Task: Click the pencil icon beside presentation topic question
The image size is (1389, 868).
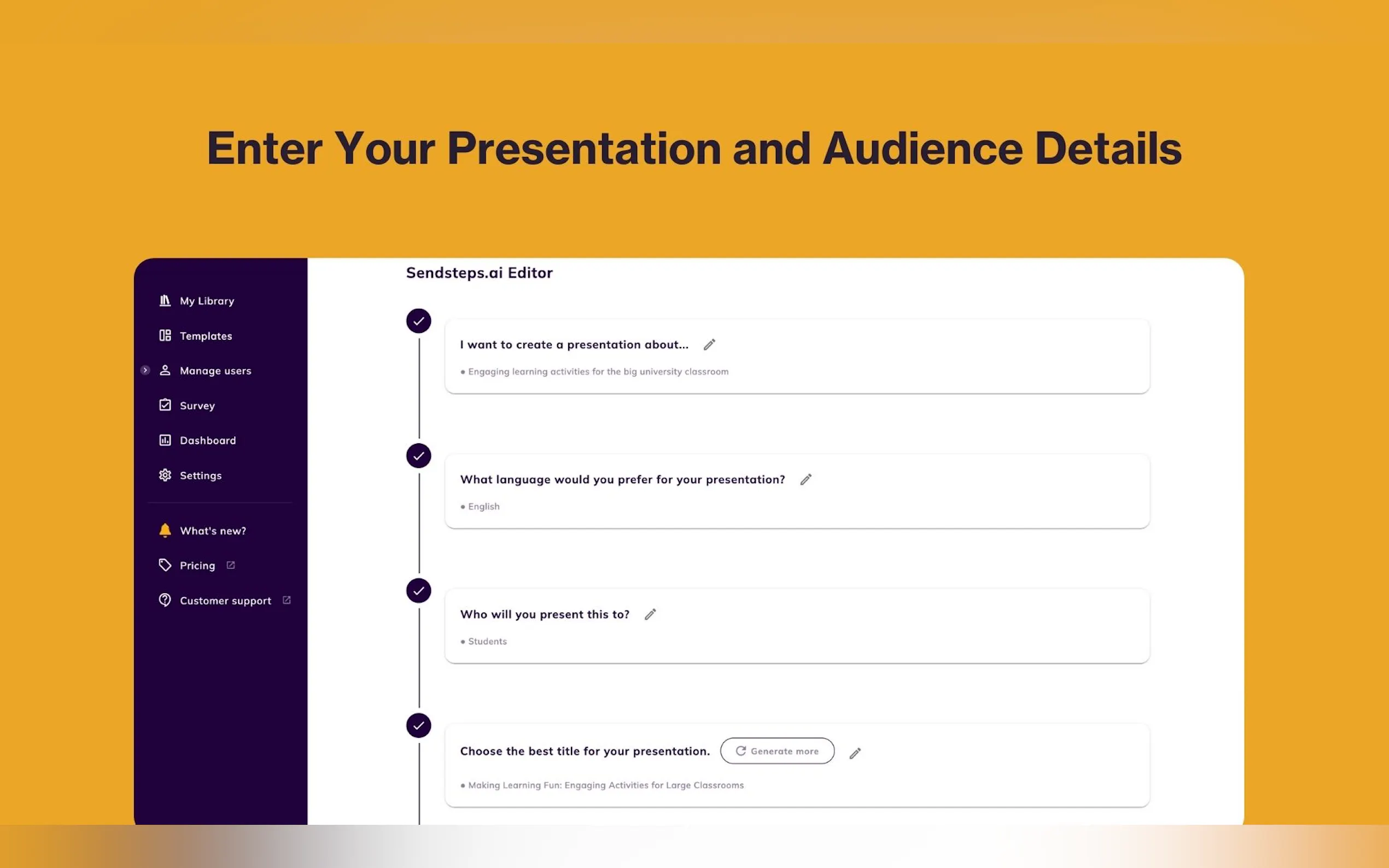Action: 709,344
